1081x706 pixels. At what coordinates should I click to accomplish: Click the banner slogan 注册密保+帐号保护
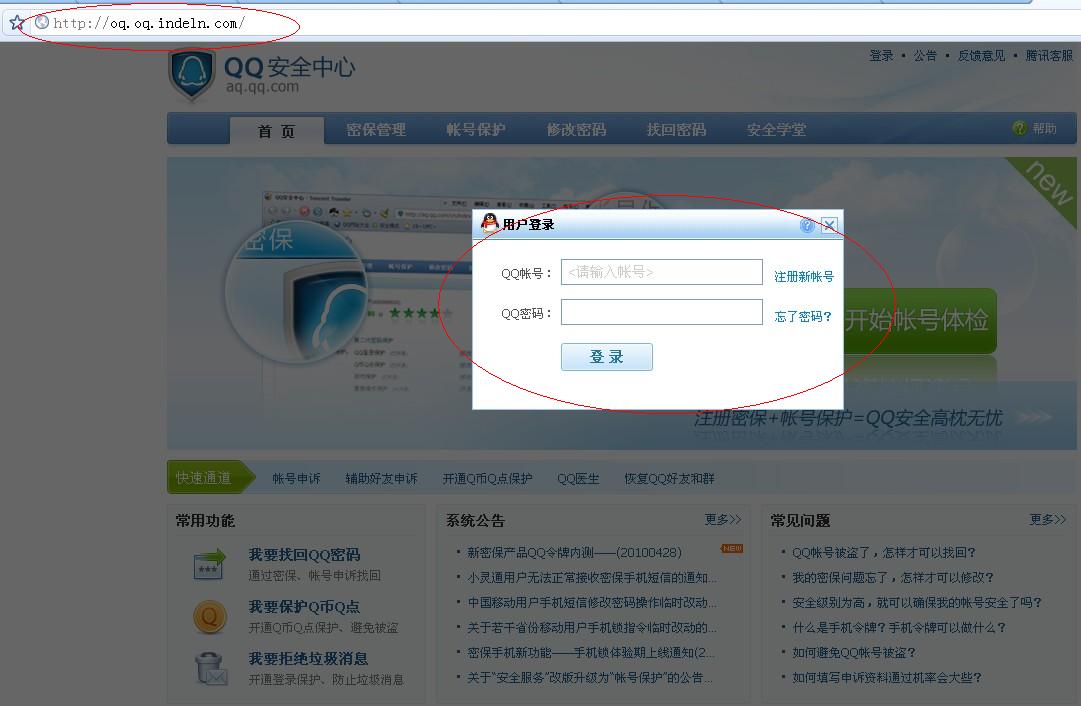[x=848, y=418]
